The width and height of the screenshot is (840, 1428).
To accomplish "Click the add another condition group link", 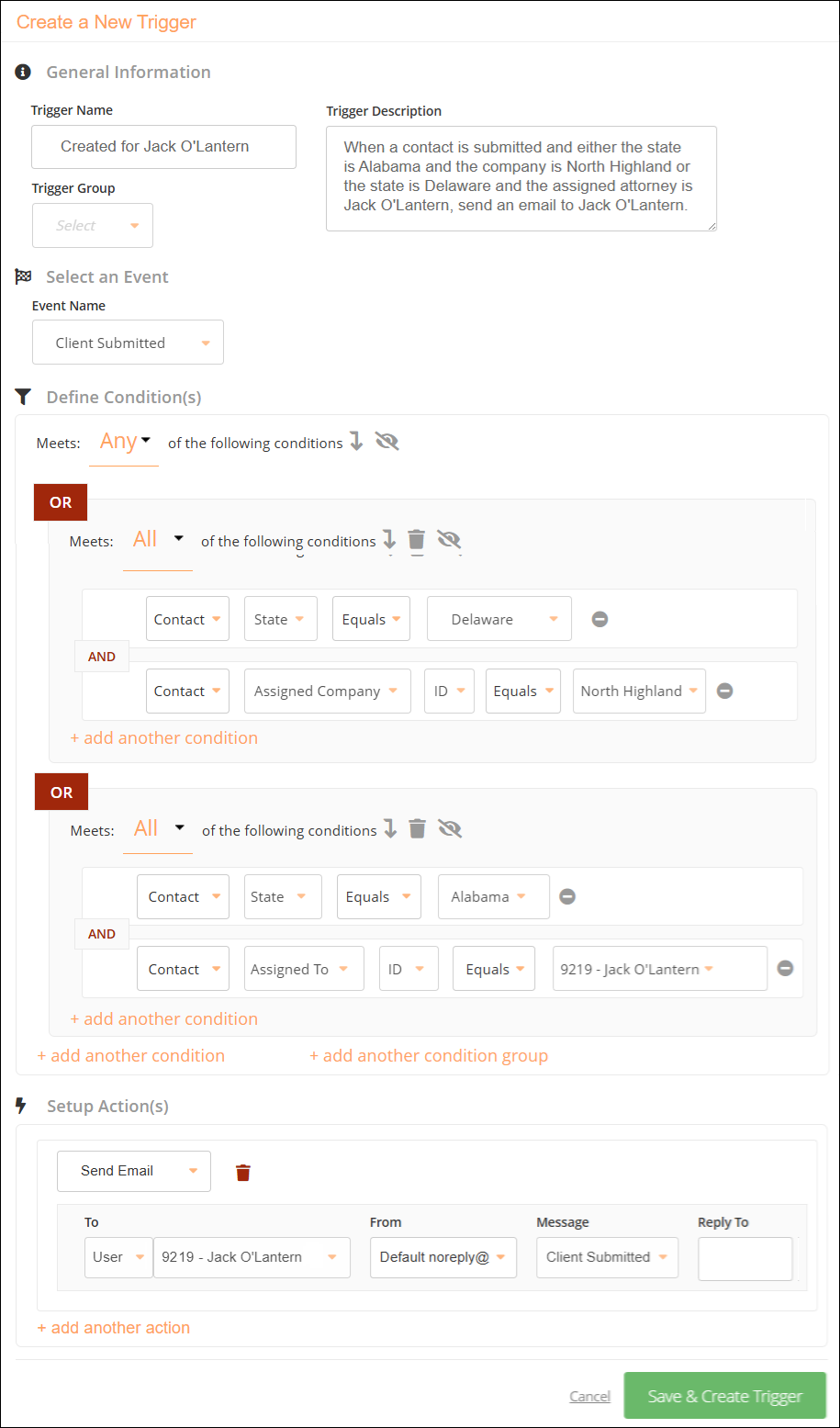I will tap(429, 1055).
